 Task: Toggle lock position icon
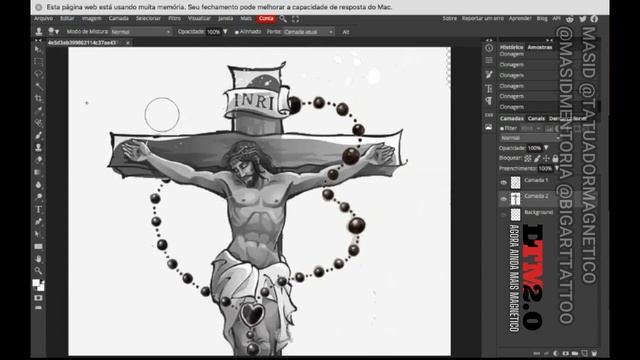(546, 158)
